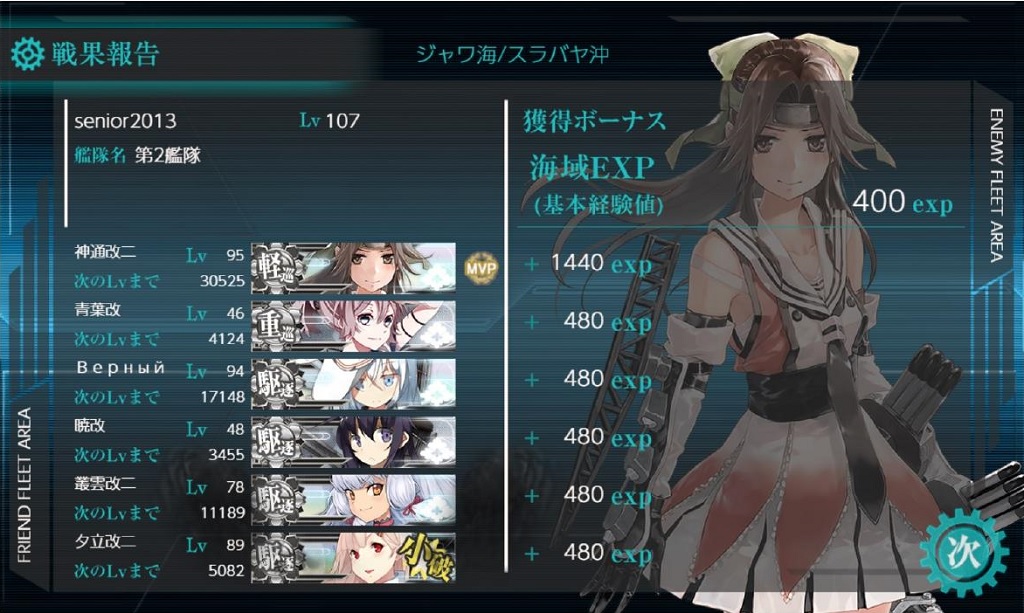This screenshot has width=1024, height=613.
Task: Click the gold MVP badge
Action: click(x=481, y=268)
